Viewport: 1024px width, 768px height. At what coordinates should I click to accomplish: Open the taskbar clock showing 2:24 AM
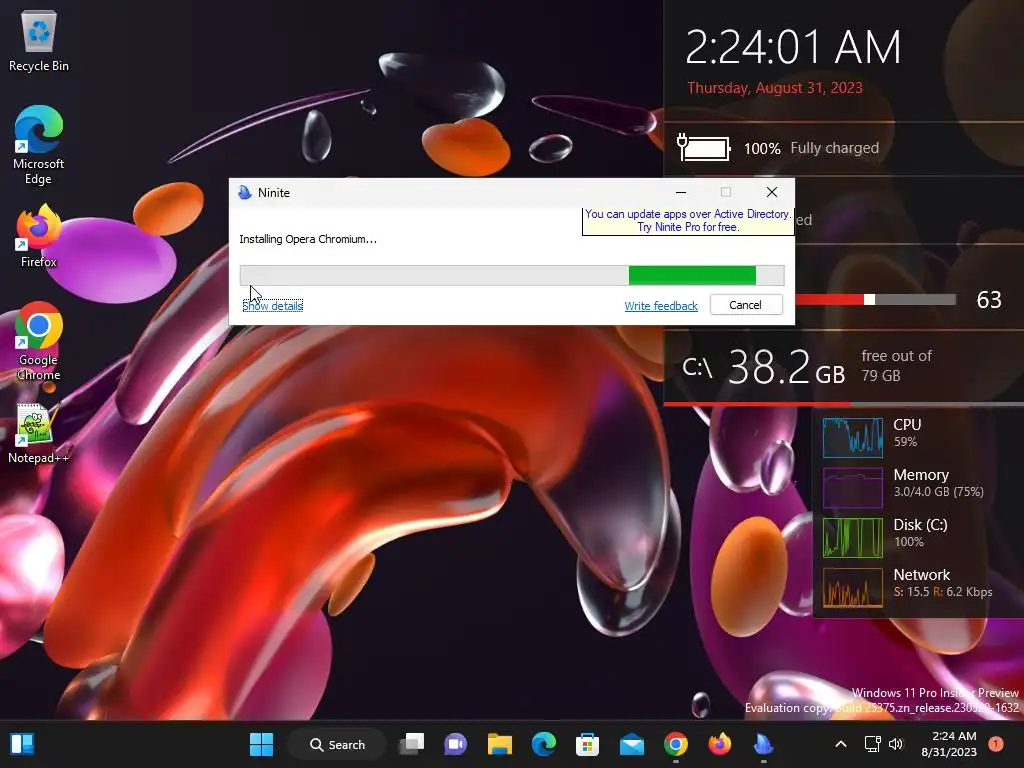coord(949,744)
